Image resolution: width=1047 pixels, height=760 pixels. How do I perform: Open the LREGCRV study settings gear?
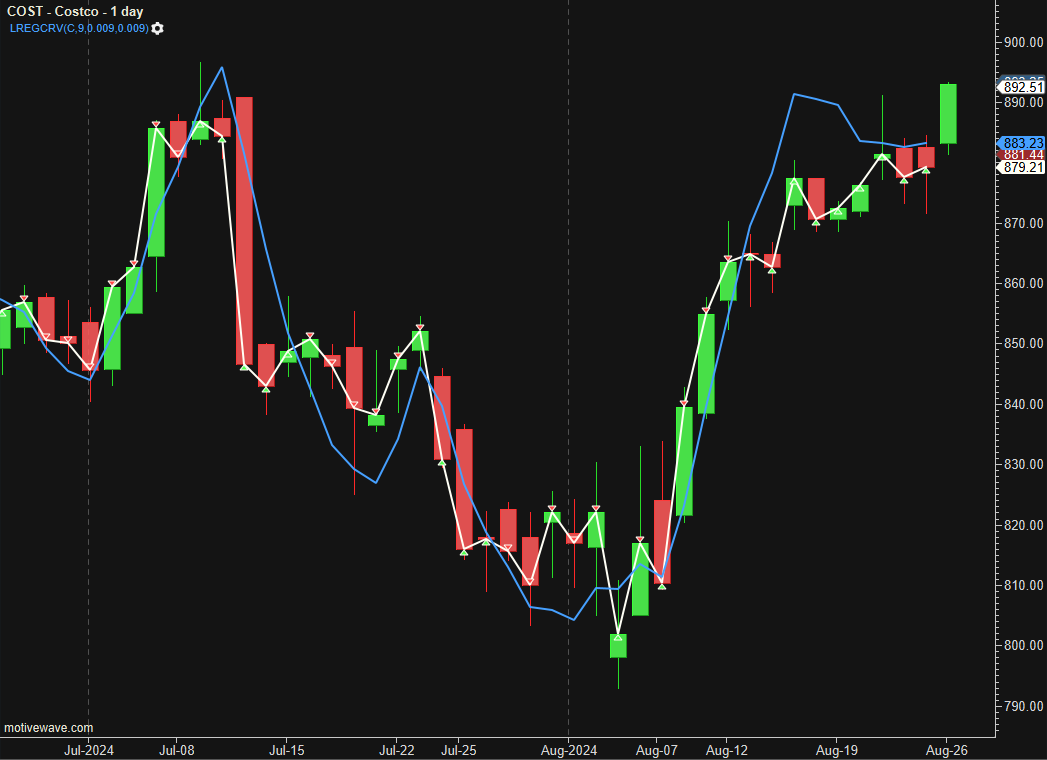click(157, 28)
